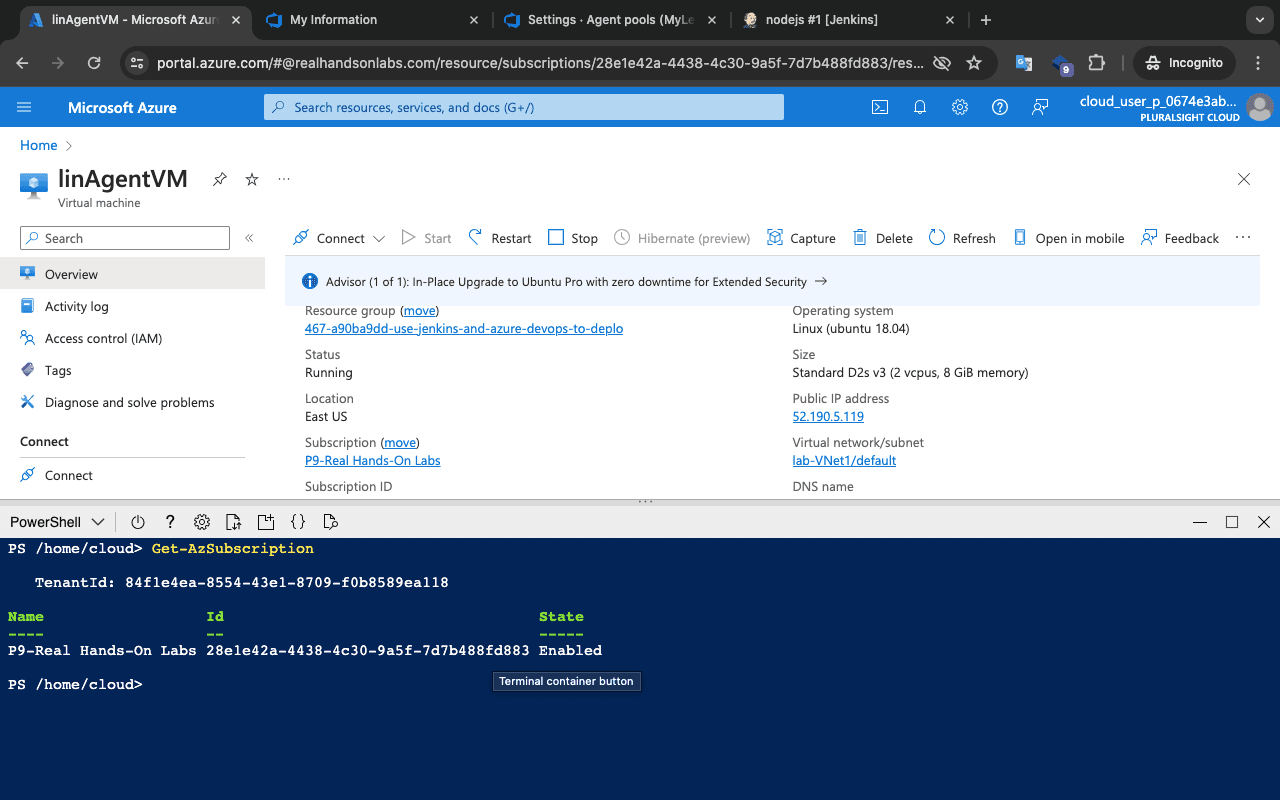Open Activity log
This screenshot has height=800, width=1280.
(x=132, y=306)
